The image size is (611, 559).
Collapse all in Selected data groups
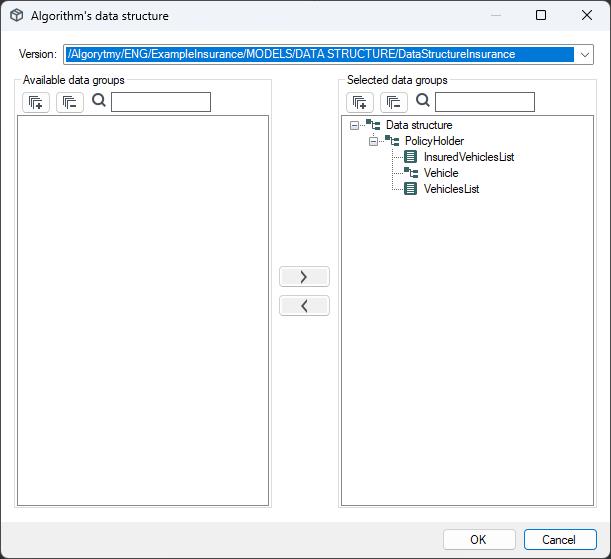(x=394, y=102)
